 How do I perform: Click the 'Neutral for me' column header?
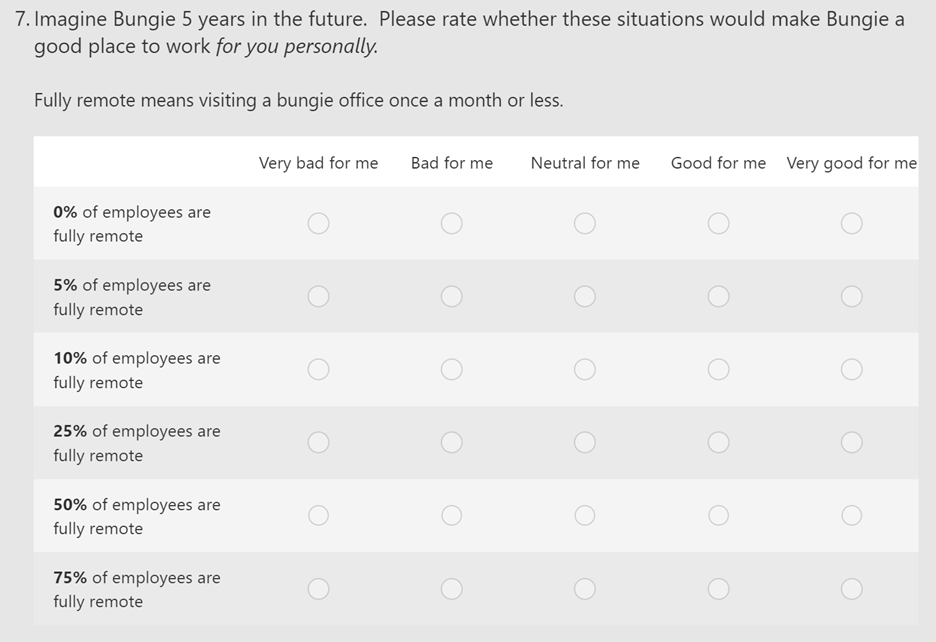click(585, 163)
